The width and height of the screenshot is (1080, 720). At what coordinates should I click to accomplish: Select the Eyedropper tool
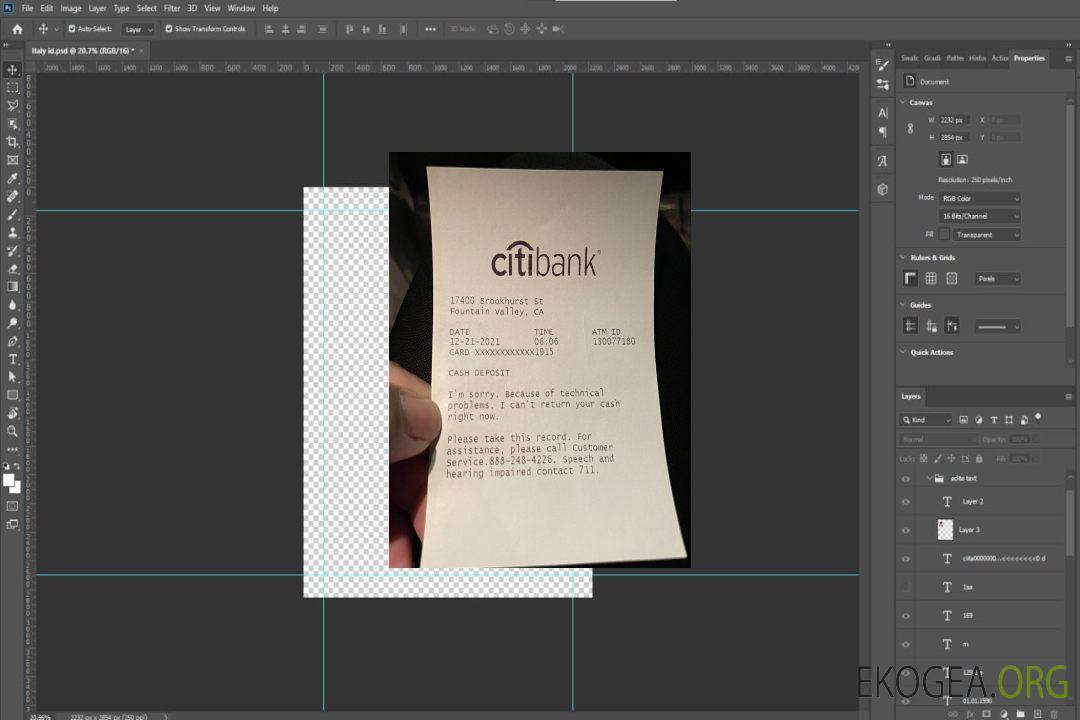click(x=12, y=178)
